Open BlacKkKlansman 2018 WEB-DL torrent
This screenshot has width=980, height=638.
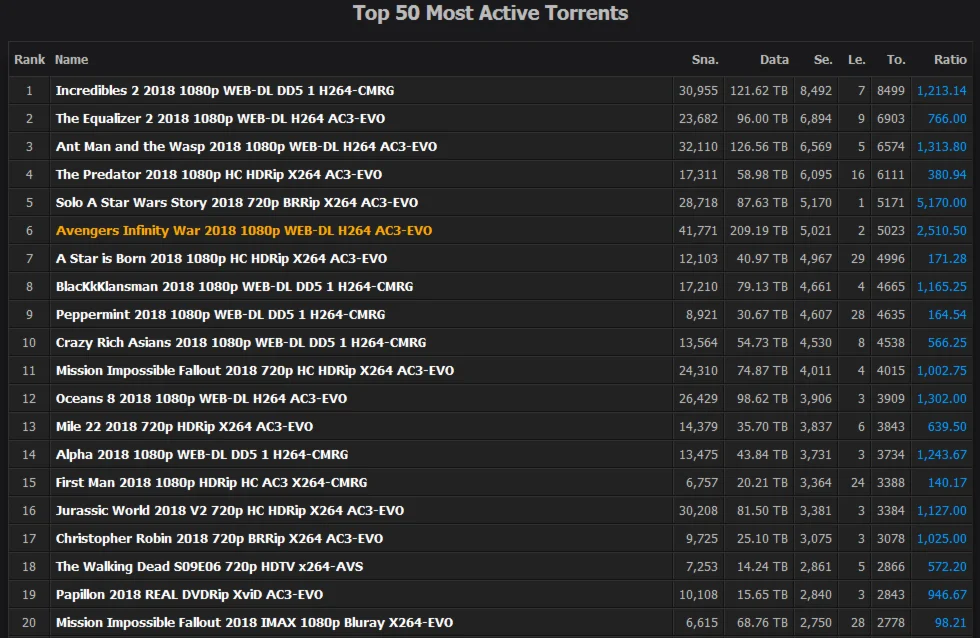234,287
